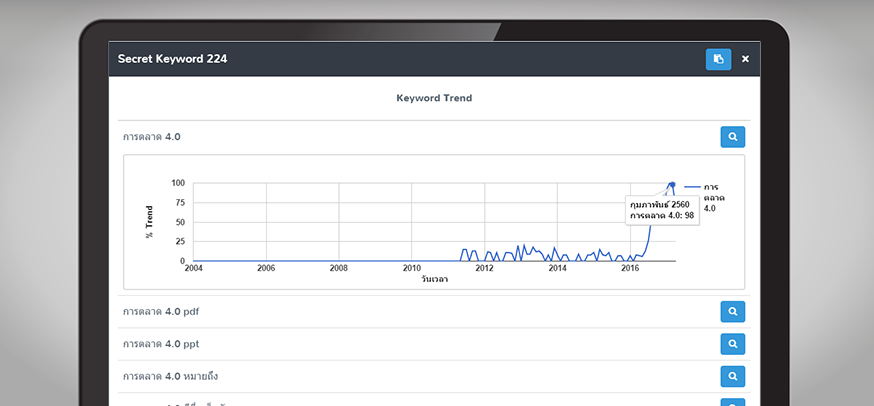Click the % Trend axis title

149,222
